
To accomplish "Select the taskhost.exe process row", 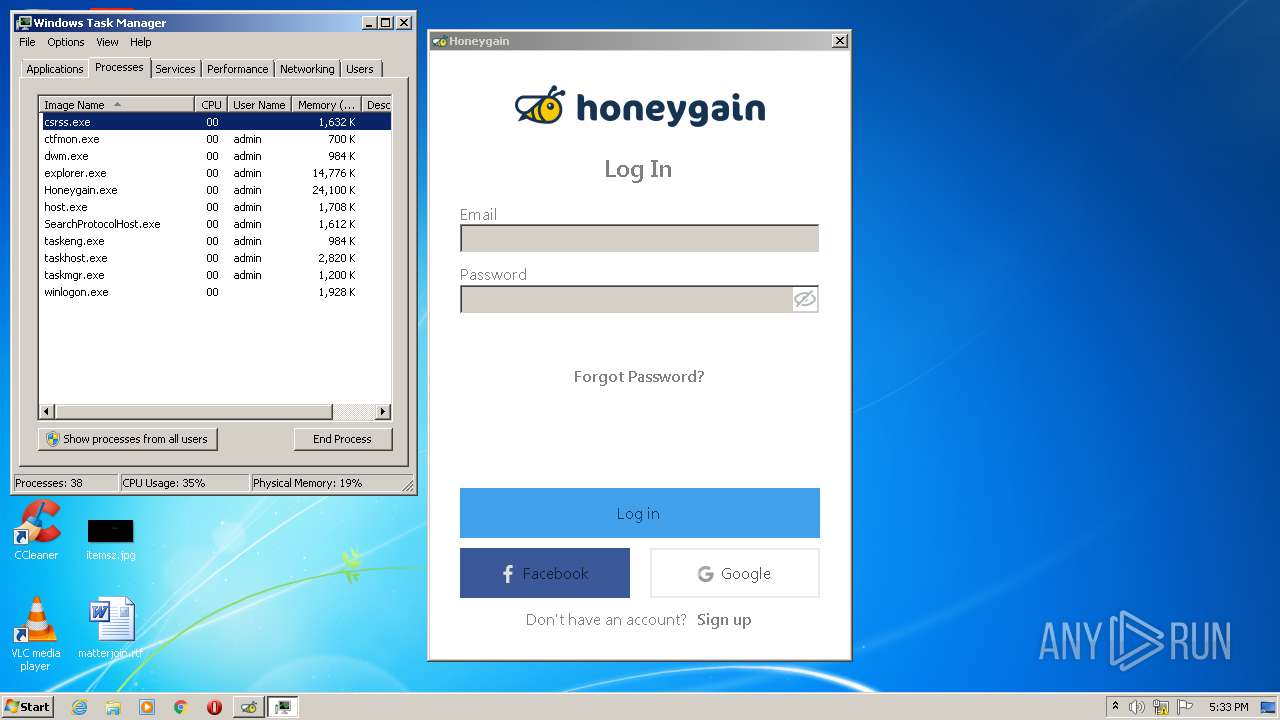I will (215, 258).
